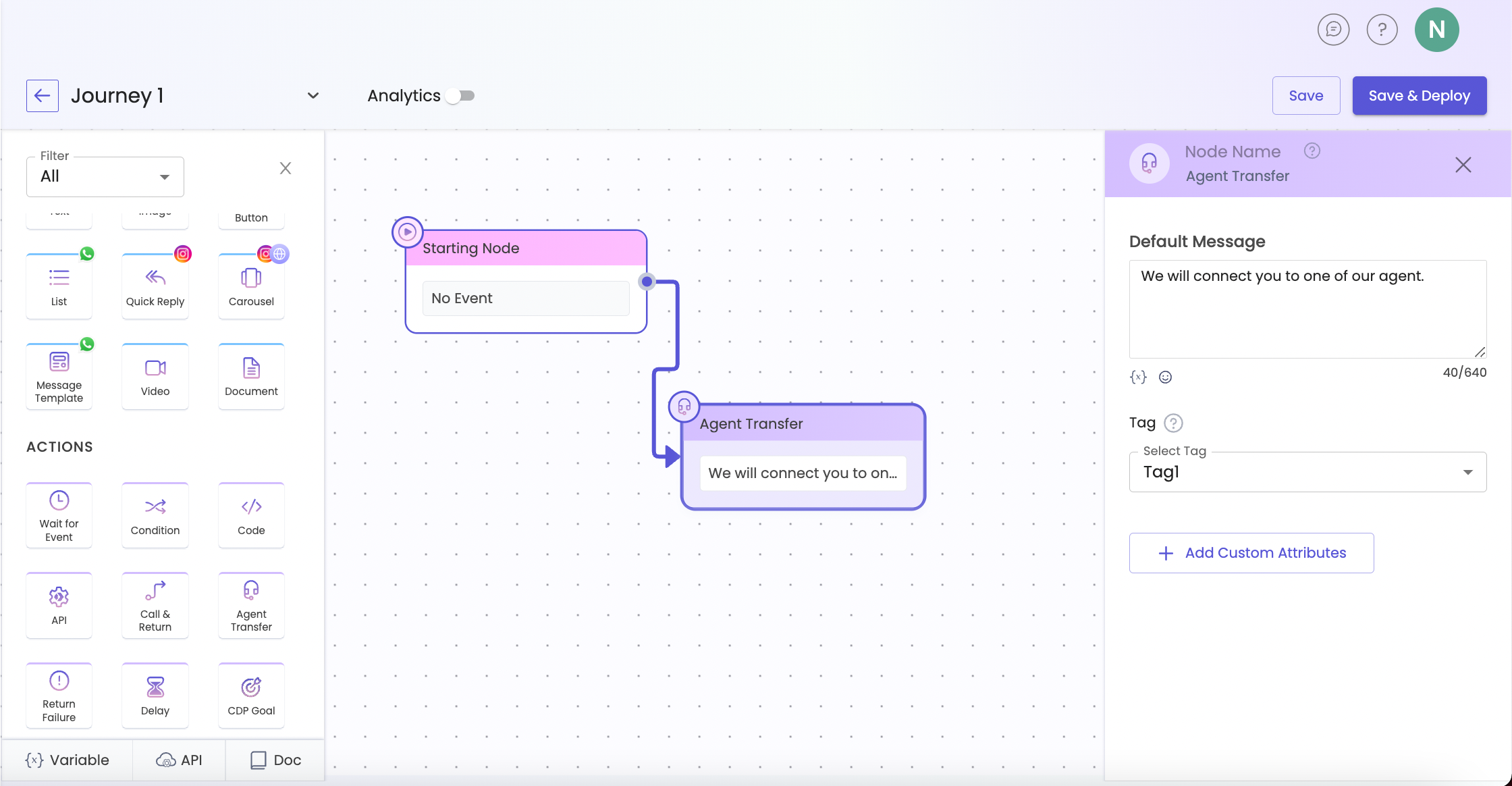Click the Save & Deploy button

[1419, 96]
